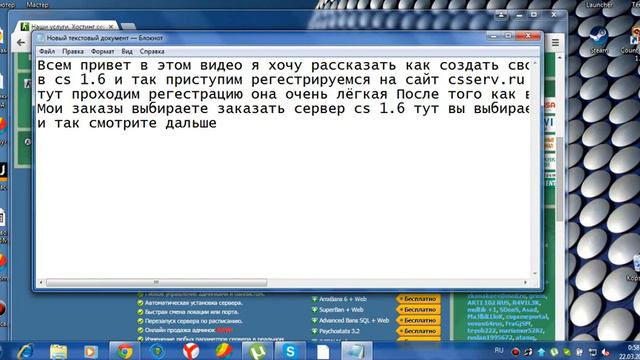Click Chrome user profile button in the title bar
Screen dimensions: 640x360
click(x=501, y=15)
